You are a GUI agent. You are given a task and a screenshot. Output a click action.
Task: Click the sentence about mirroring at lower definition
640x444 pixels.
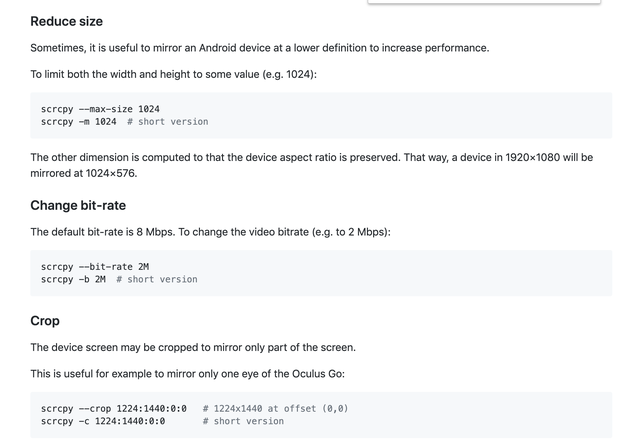click(x=259, y=48)
